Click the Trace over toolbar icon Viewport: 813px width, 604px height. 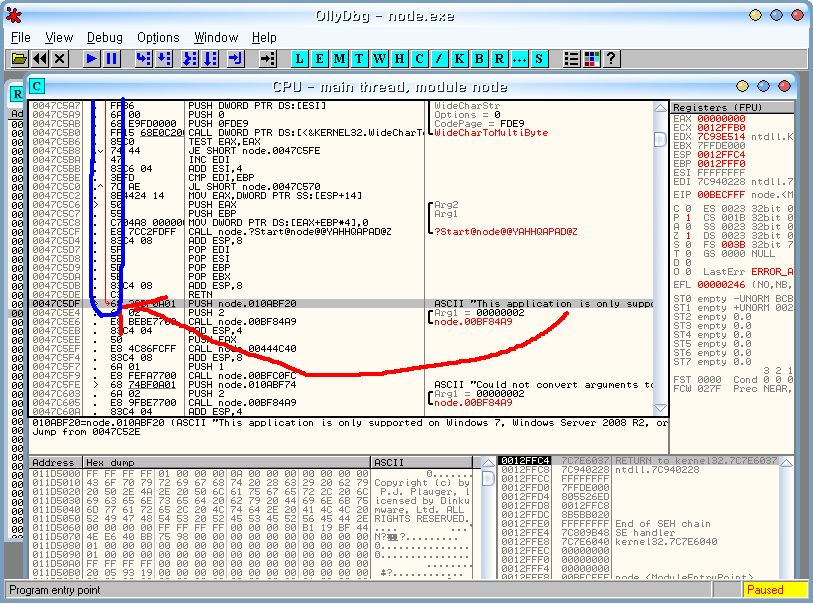[x=210, y=59]
